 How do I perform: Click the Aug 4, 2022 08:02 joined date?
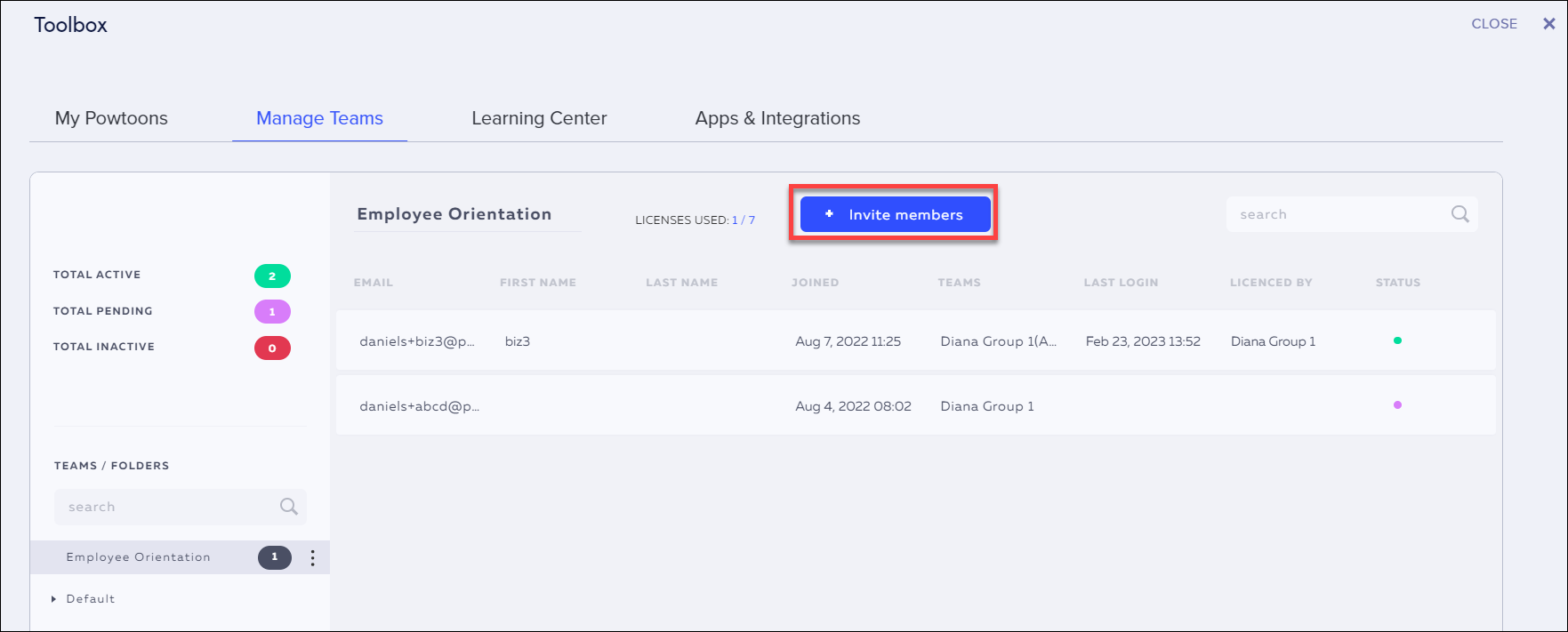point(854,406)
